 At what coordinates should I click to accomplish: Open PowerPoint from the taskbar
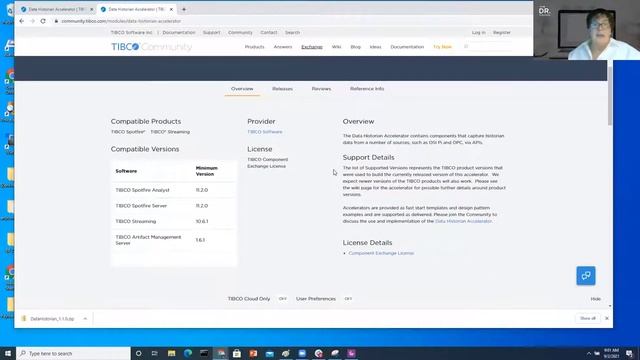(253, 353)
